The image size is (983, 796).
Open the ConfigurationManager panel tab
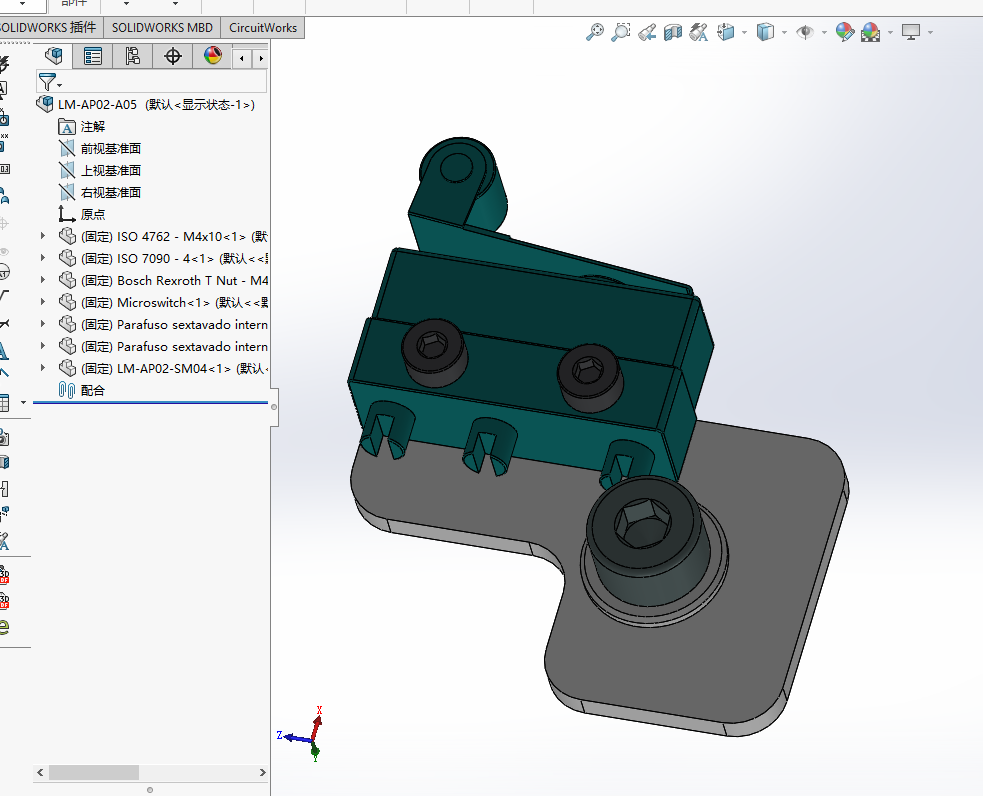133,56
